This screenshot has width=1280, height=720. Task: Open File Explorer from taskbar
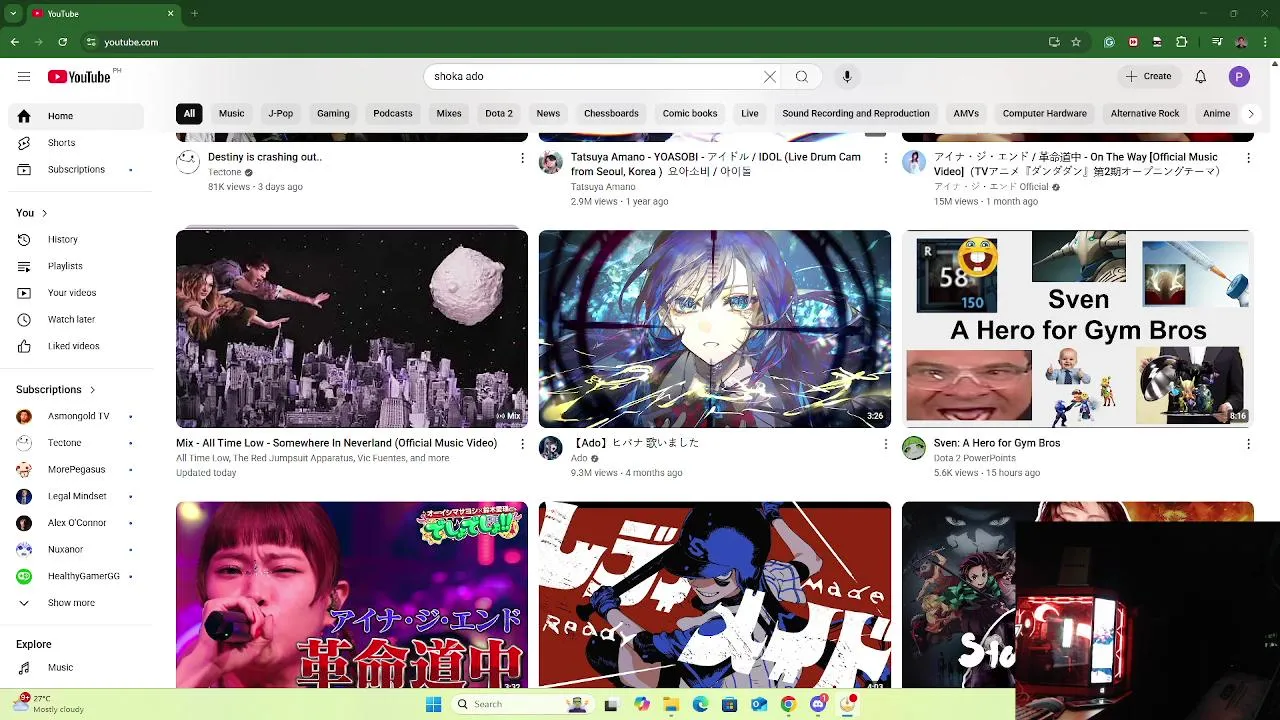pyautogui.click(x=671, y=704)
